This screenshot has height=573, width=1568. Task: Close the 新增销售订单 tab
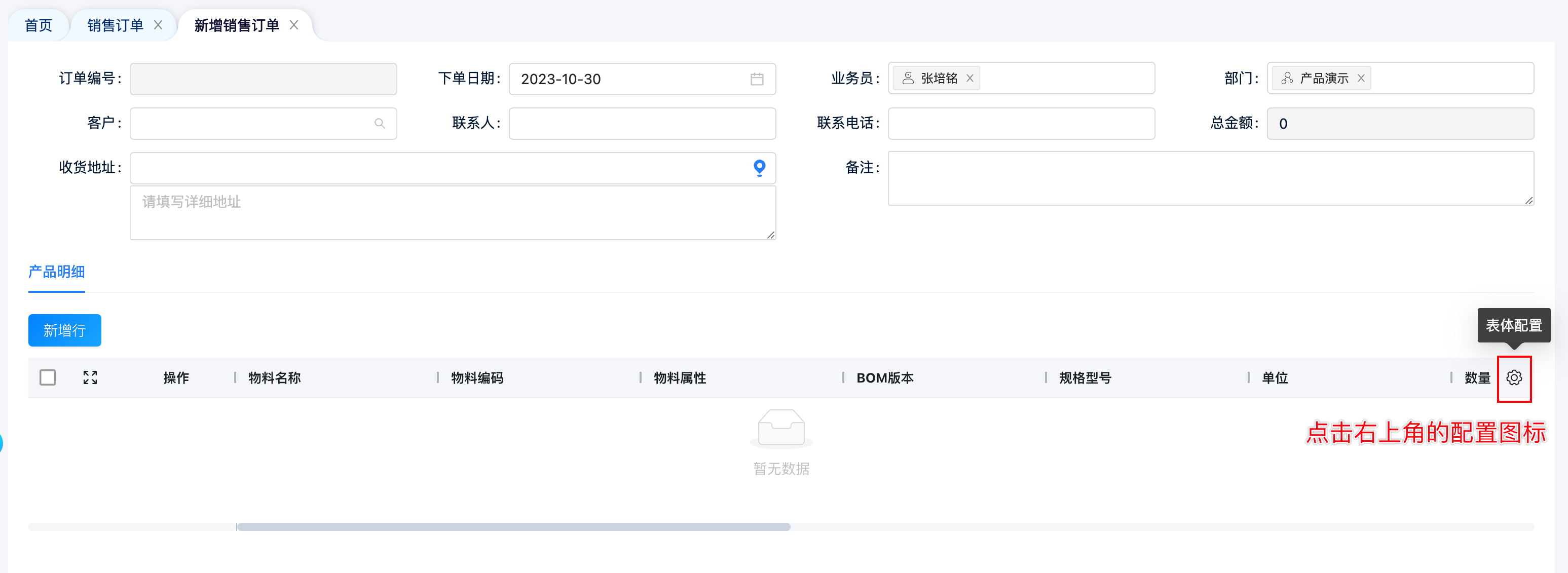(294, 25)
